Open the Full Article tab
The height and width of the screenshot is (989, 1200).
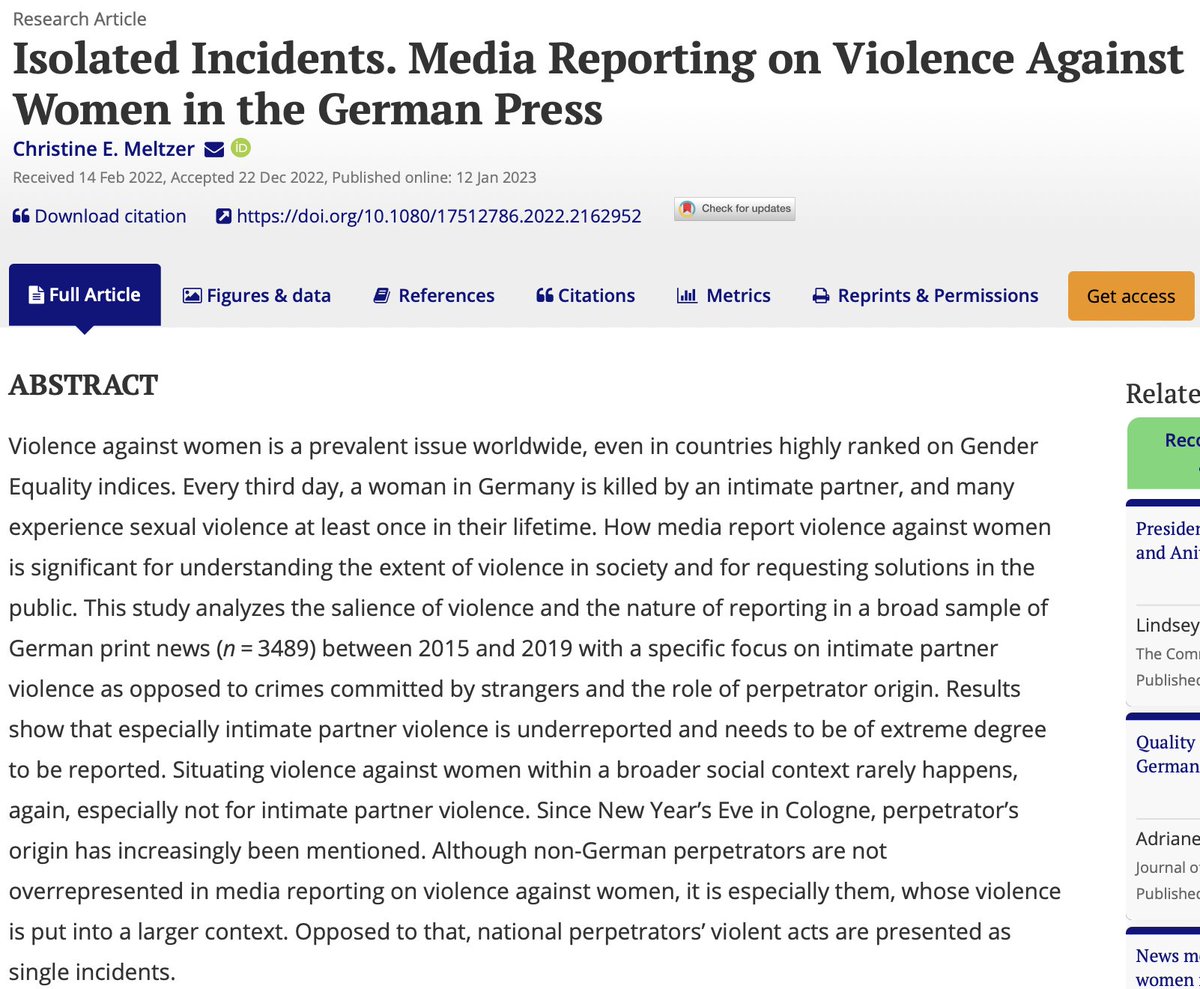[85, 295]
